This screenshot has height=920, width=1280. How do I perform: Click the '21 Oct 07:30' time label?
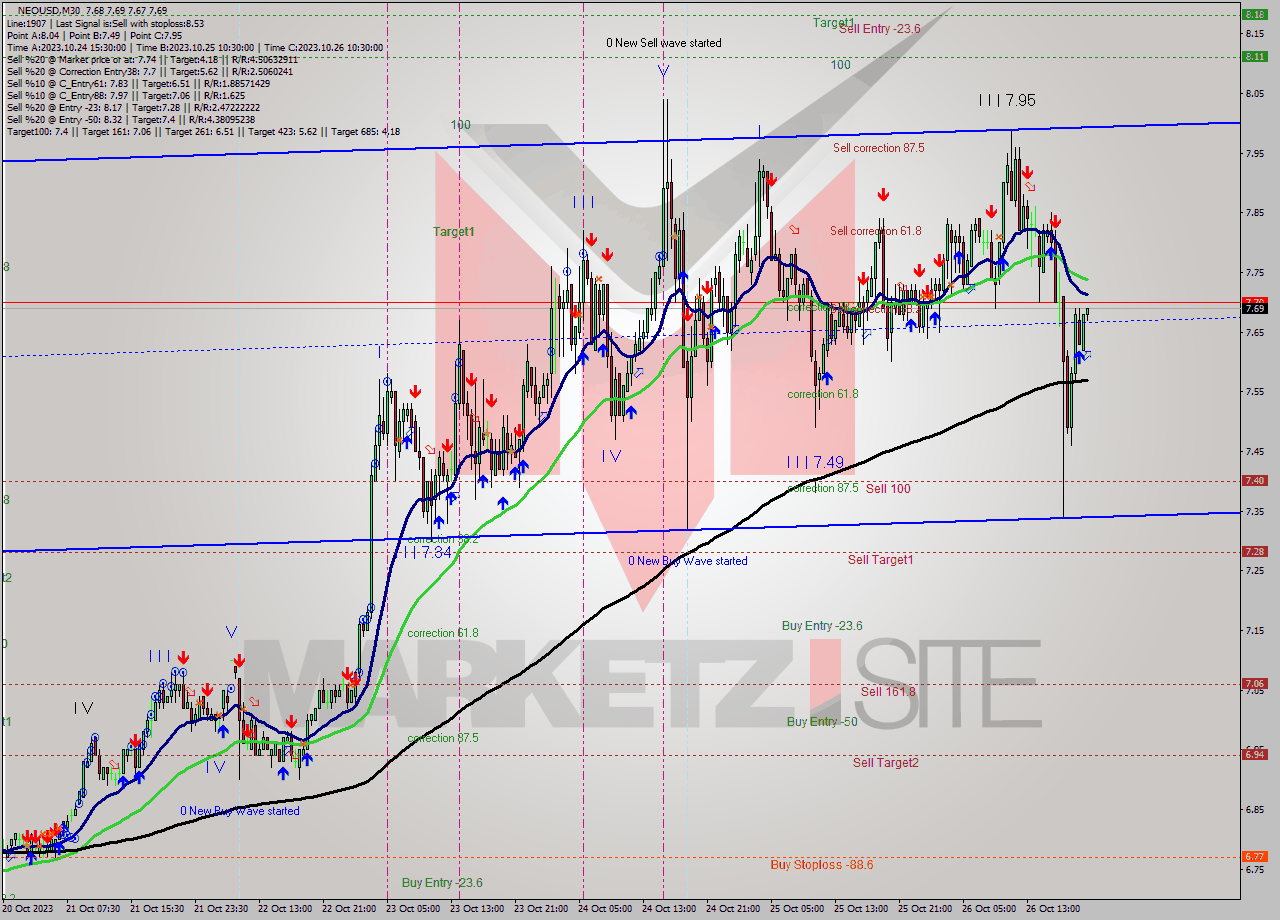[93, 909]
